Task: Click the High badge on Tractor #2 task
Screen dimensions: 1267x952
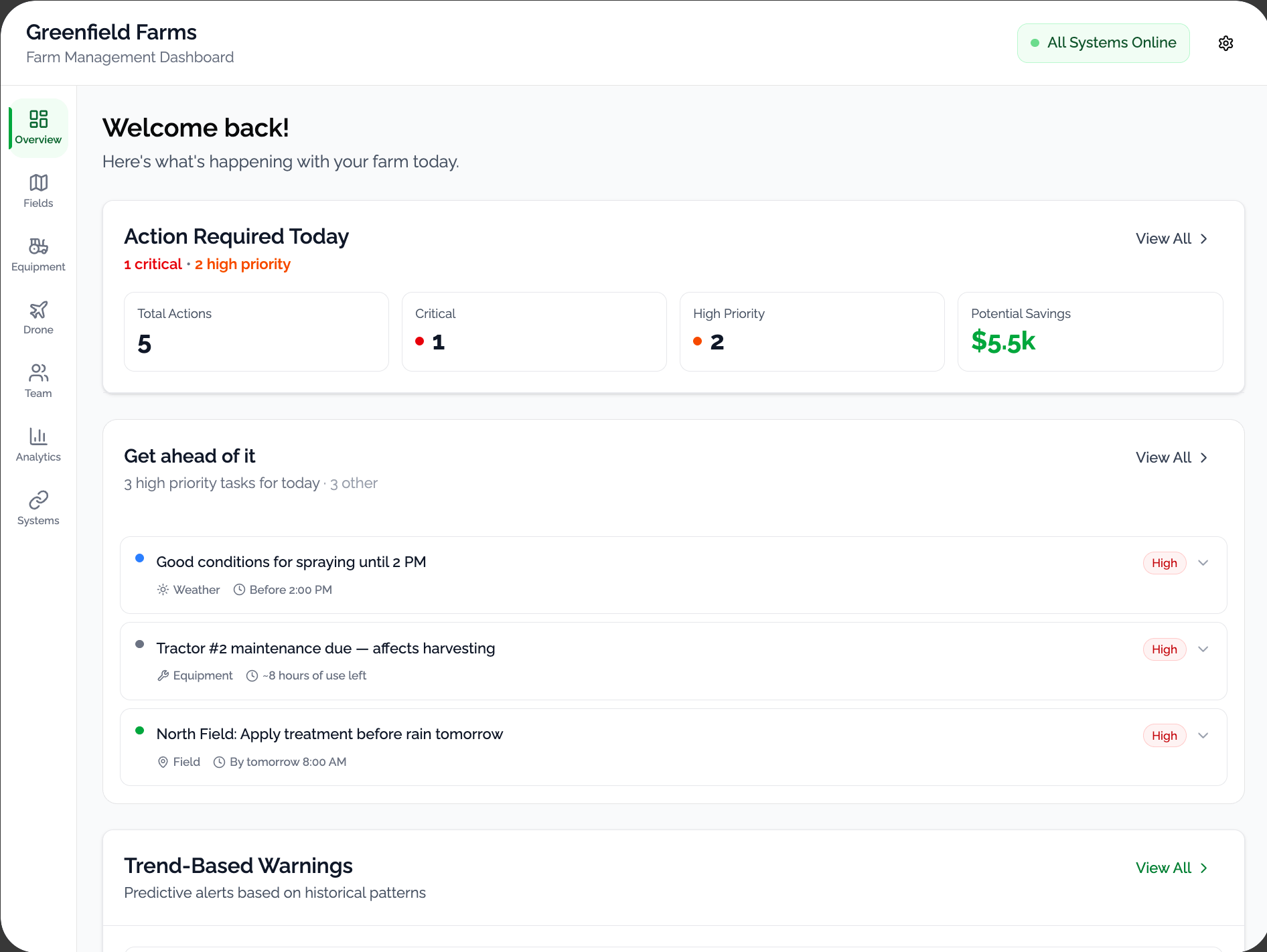Action: [1164, 649]
